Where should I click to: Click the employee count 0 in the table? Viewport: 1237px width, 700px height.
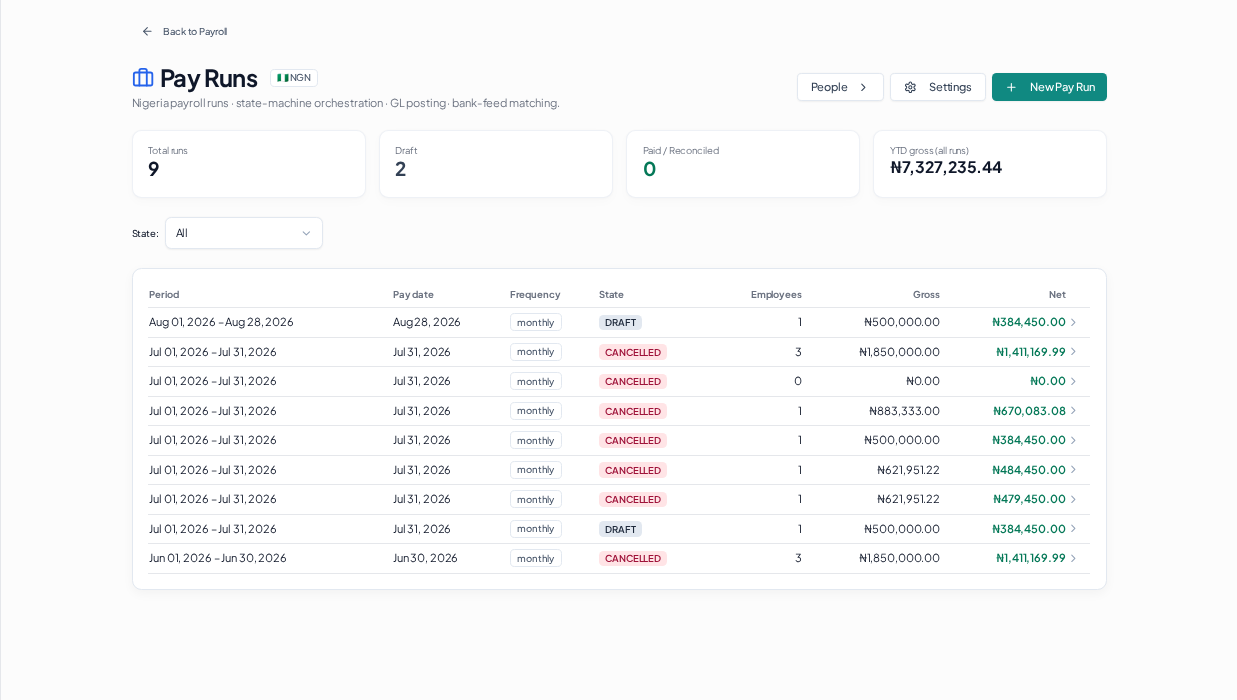pos(798,381)
